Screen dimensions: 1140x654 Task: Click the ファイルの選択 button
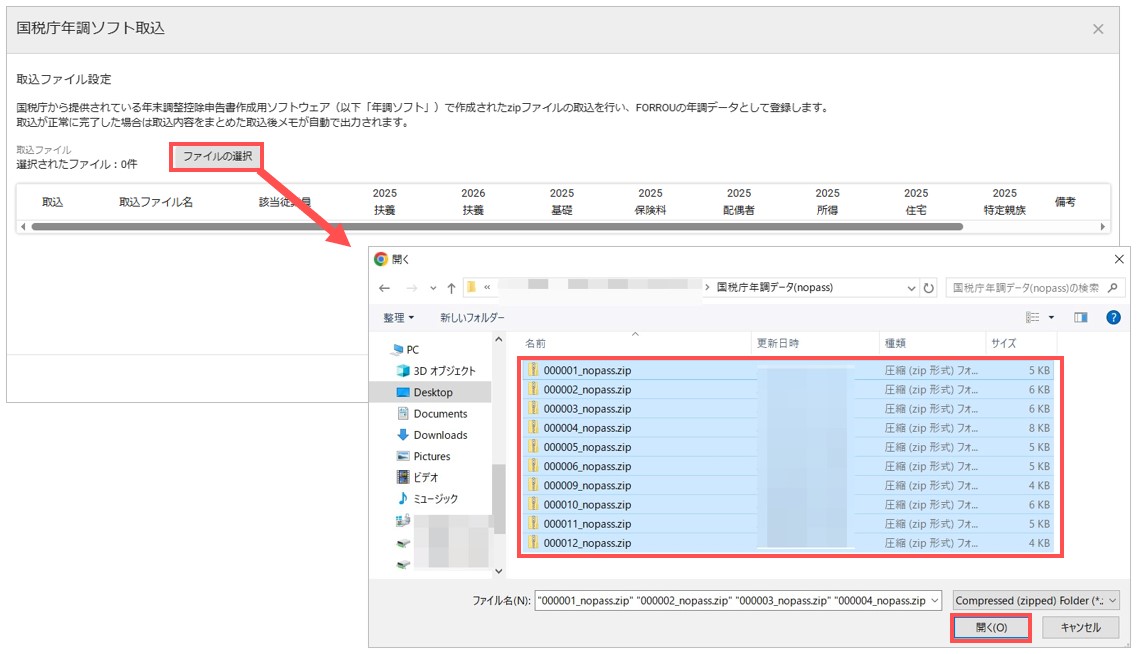(x=217, y=156)
